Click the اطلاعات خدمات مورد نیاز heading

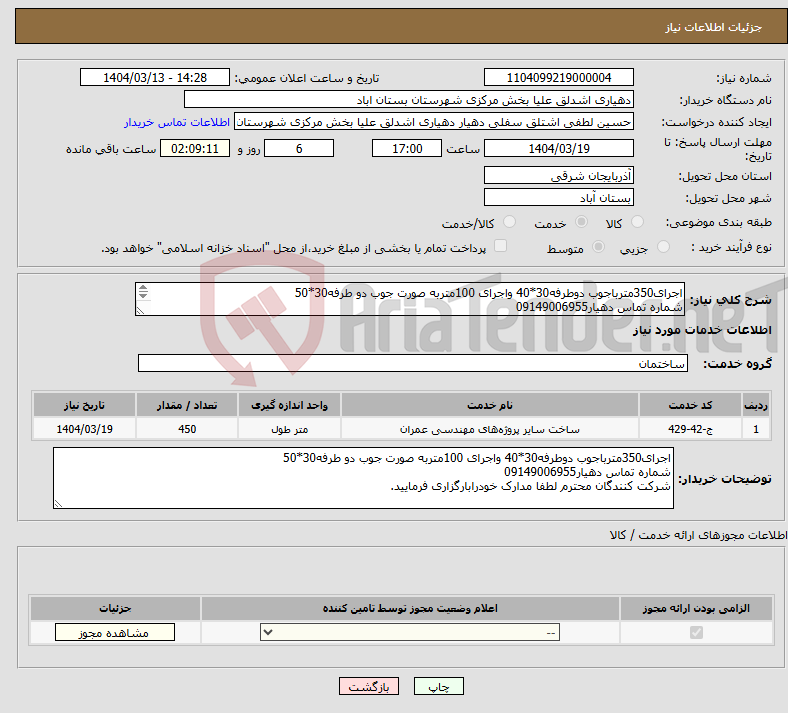coord(702,330)
